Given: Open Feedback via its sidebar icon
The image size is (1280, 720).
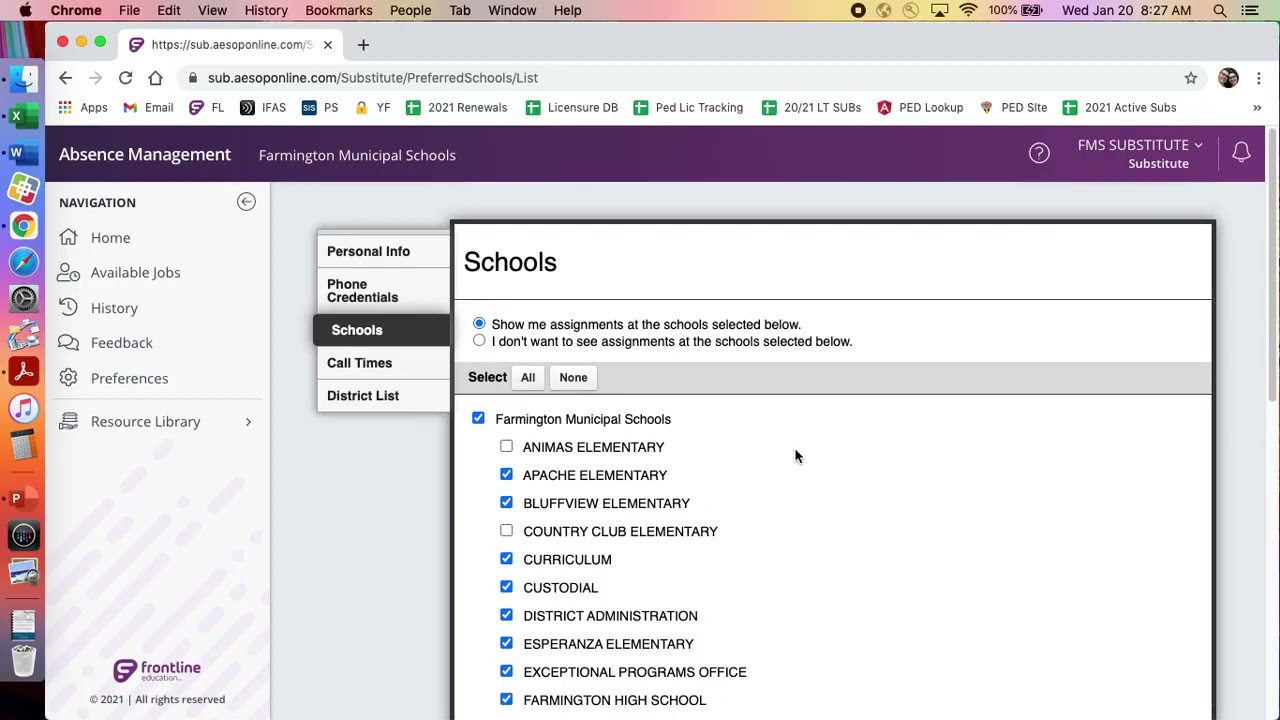Looking at the screenshot, I should coord(68,342).
